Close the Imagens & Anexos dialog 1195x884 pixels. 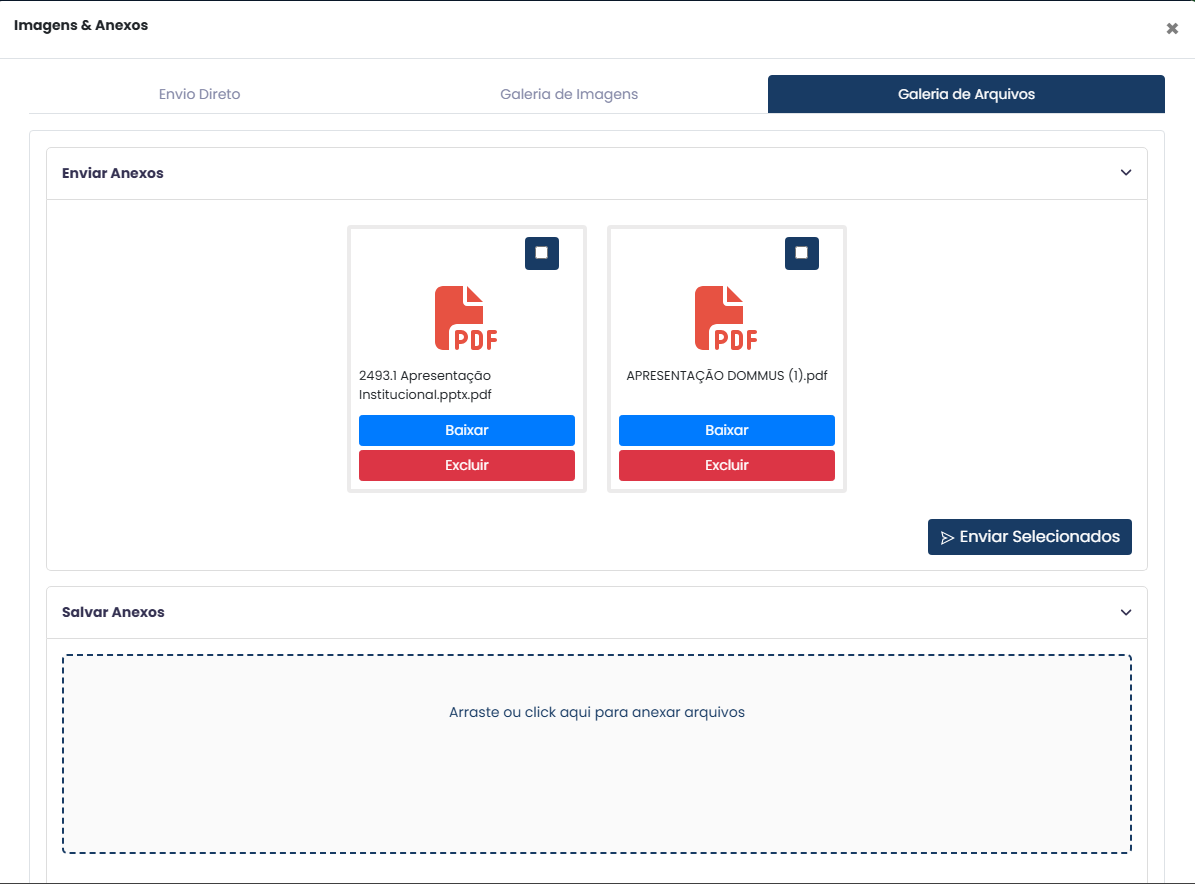click(x=1172, y=29)
